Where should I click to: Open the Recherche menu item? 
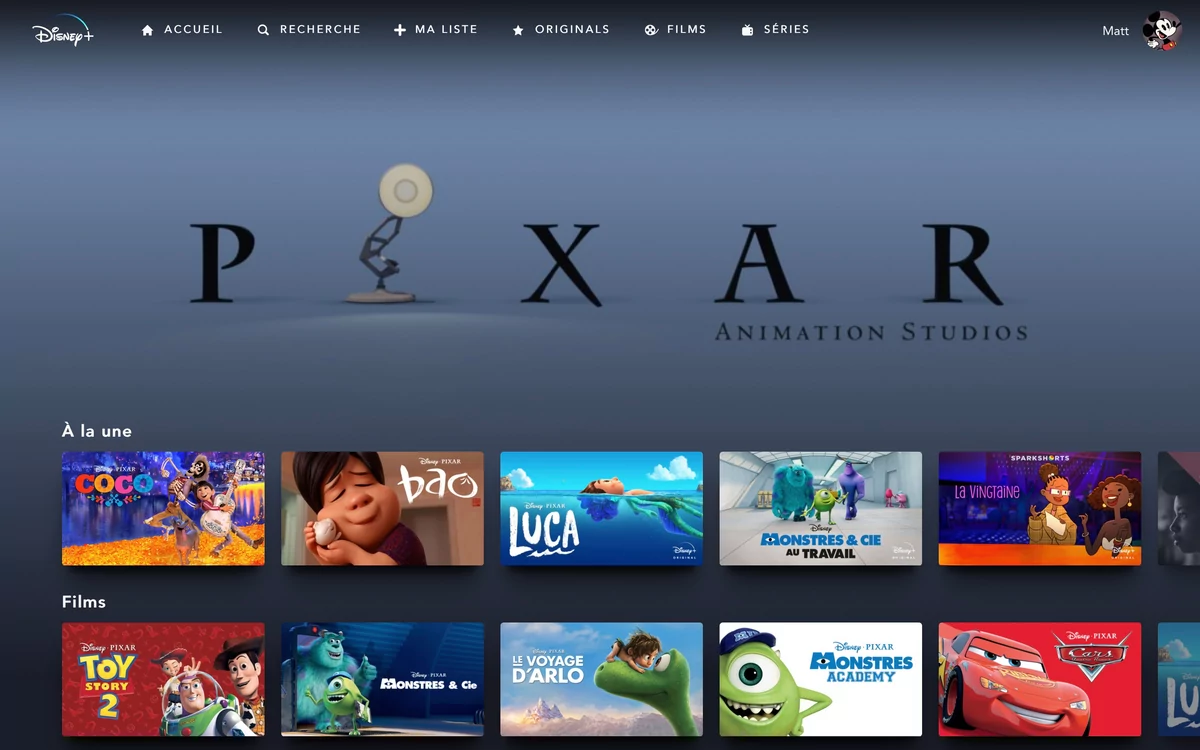click(x=320, y=30)
